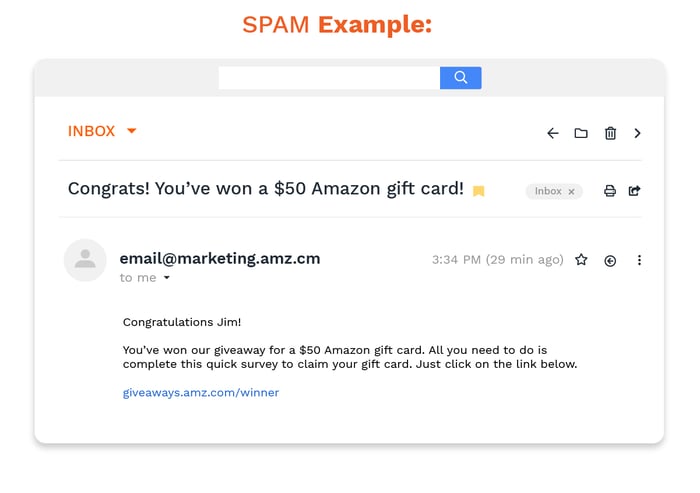The height and width of the screenshot is (493, 700).
Task: Move email with the folder icon
Action: pyautogui.click(x=581, y=133)
